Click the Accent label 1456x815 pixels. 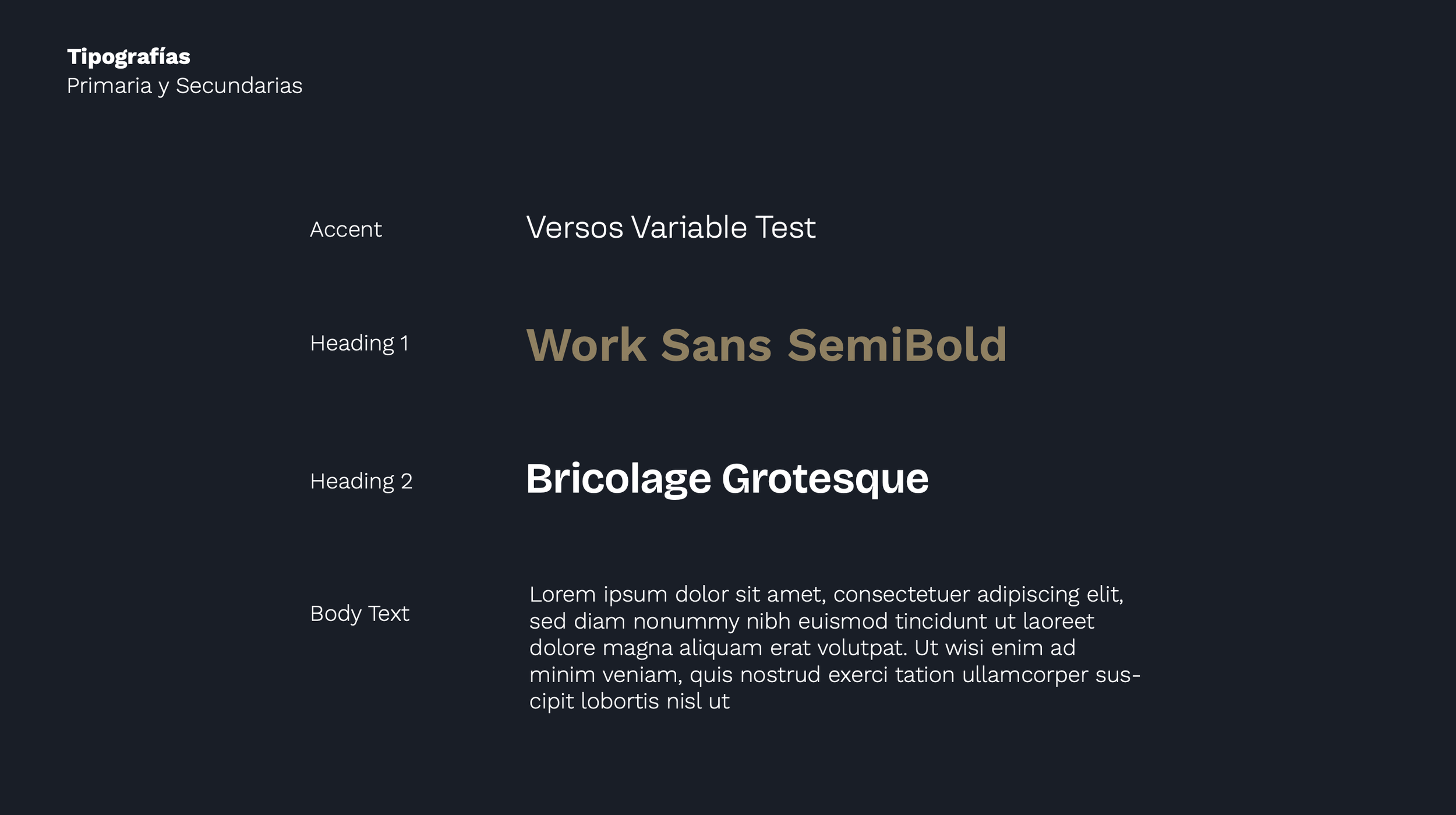345,230
